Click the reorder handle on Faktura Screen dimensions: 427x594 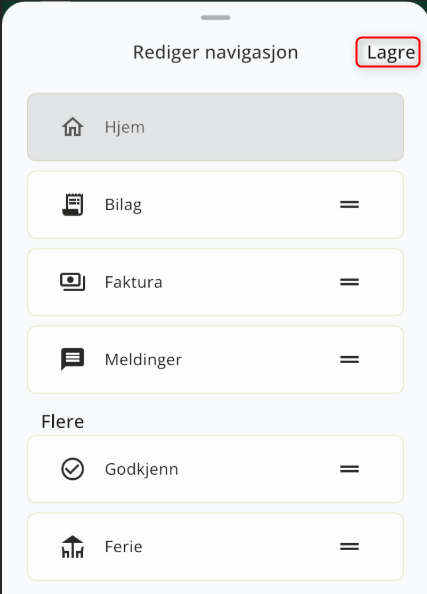tap(349, 282)
